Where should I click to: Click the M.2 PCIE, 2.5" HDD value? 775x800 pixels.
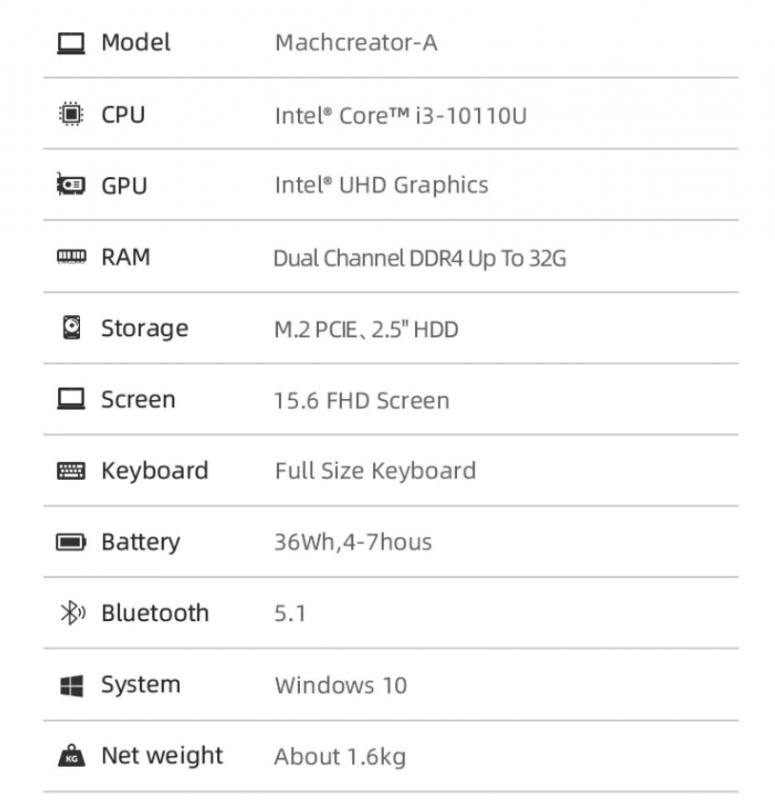click(366, 329)
